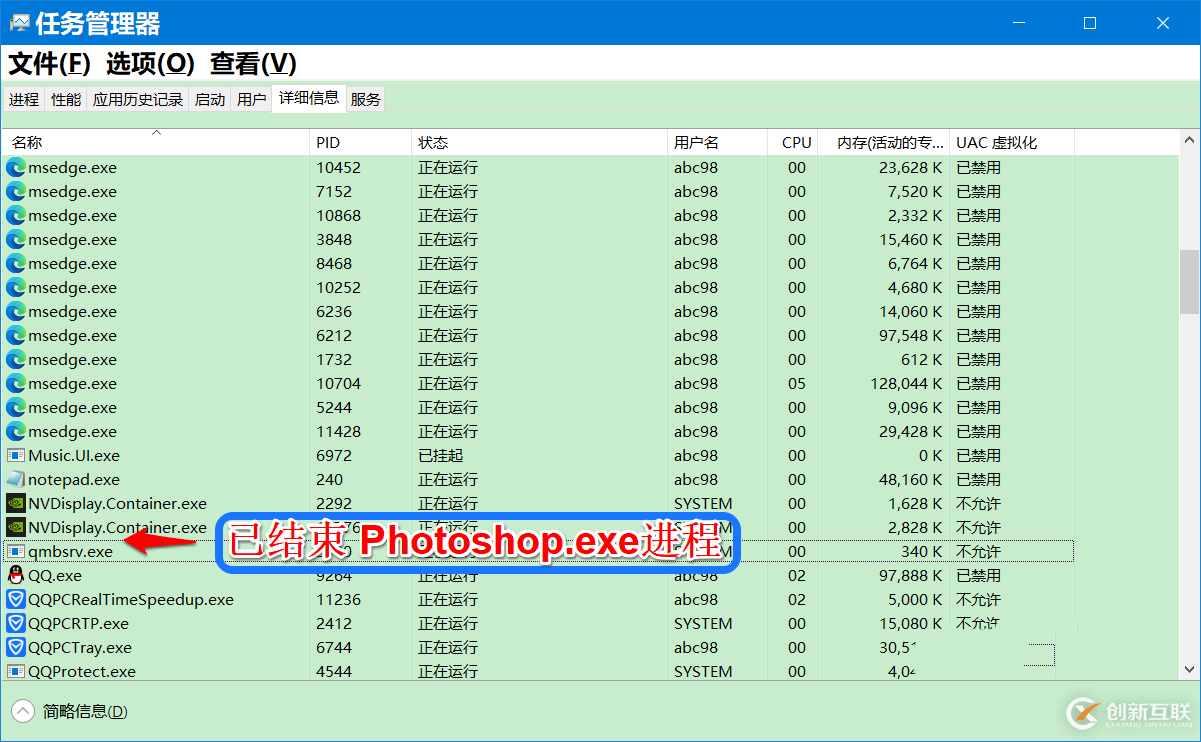Switch to the 启动 tab
1201x742 pixels.
pyautogui.click(x=210, y=99)
